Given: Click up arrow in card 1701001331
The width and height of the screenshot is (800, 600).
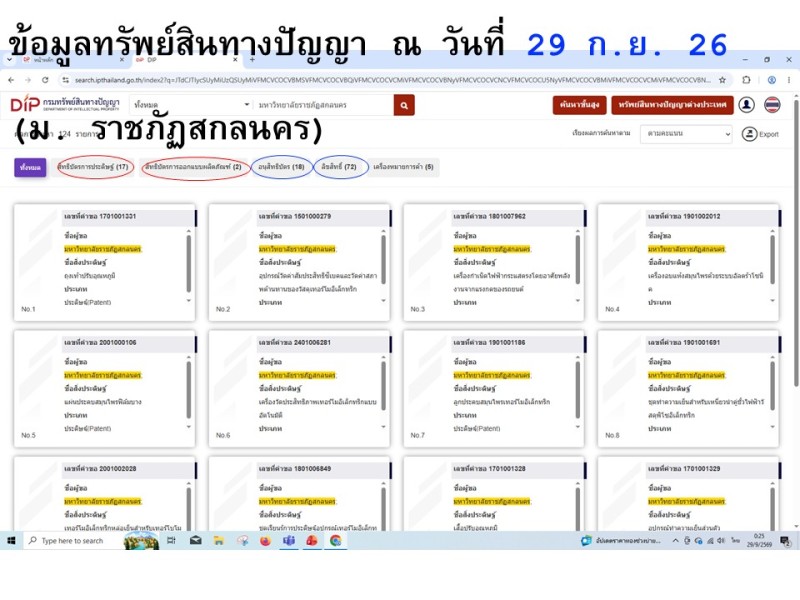Looking at the screenshot, I should point(189,232).
